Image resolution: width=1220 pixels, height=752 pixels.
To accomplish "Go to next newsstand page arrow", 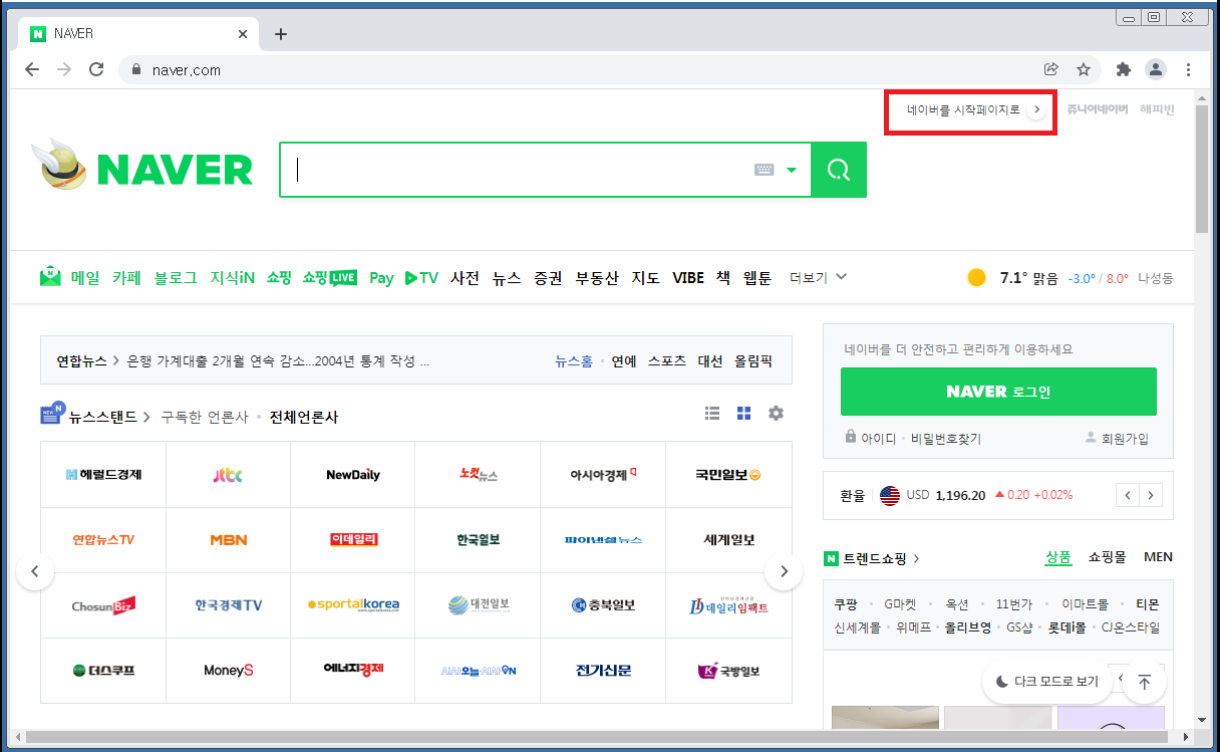I will pos(784,572).
